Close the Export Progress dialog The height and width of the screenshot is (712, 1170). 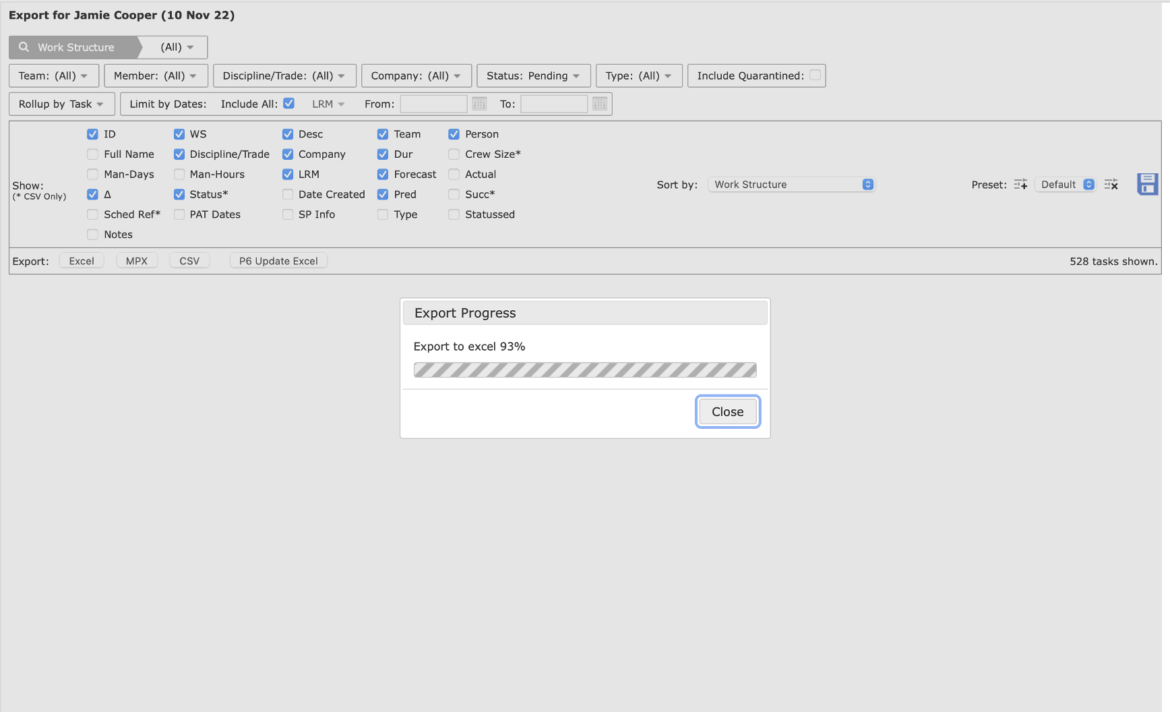[728, 412]
